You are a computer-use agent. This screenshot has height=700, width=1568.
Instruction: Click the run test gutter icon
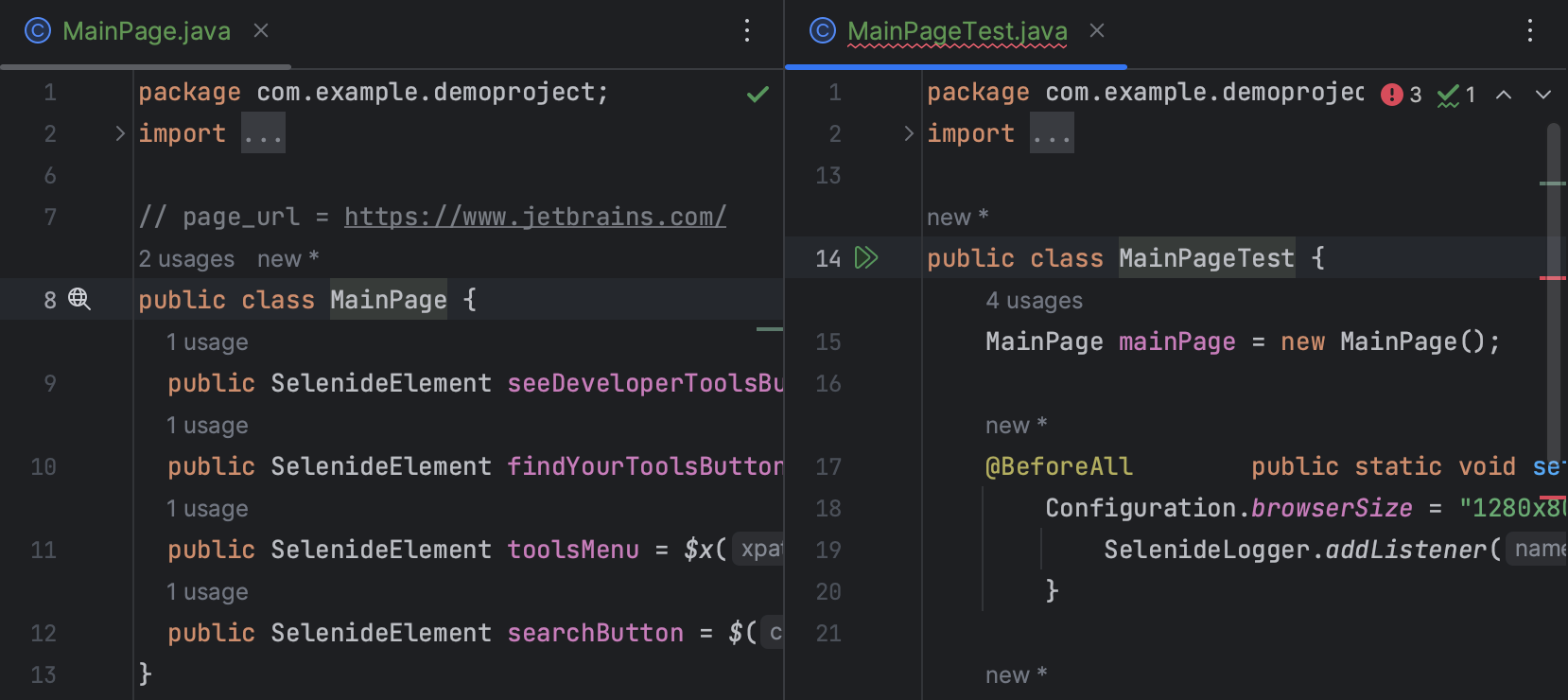[x=866, y=258]
